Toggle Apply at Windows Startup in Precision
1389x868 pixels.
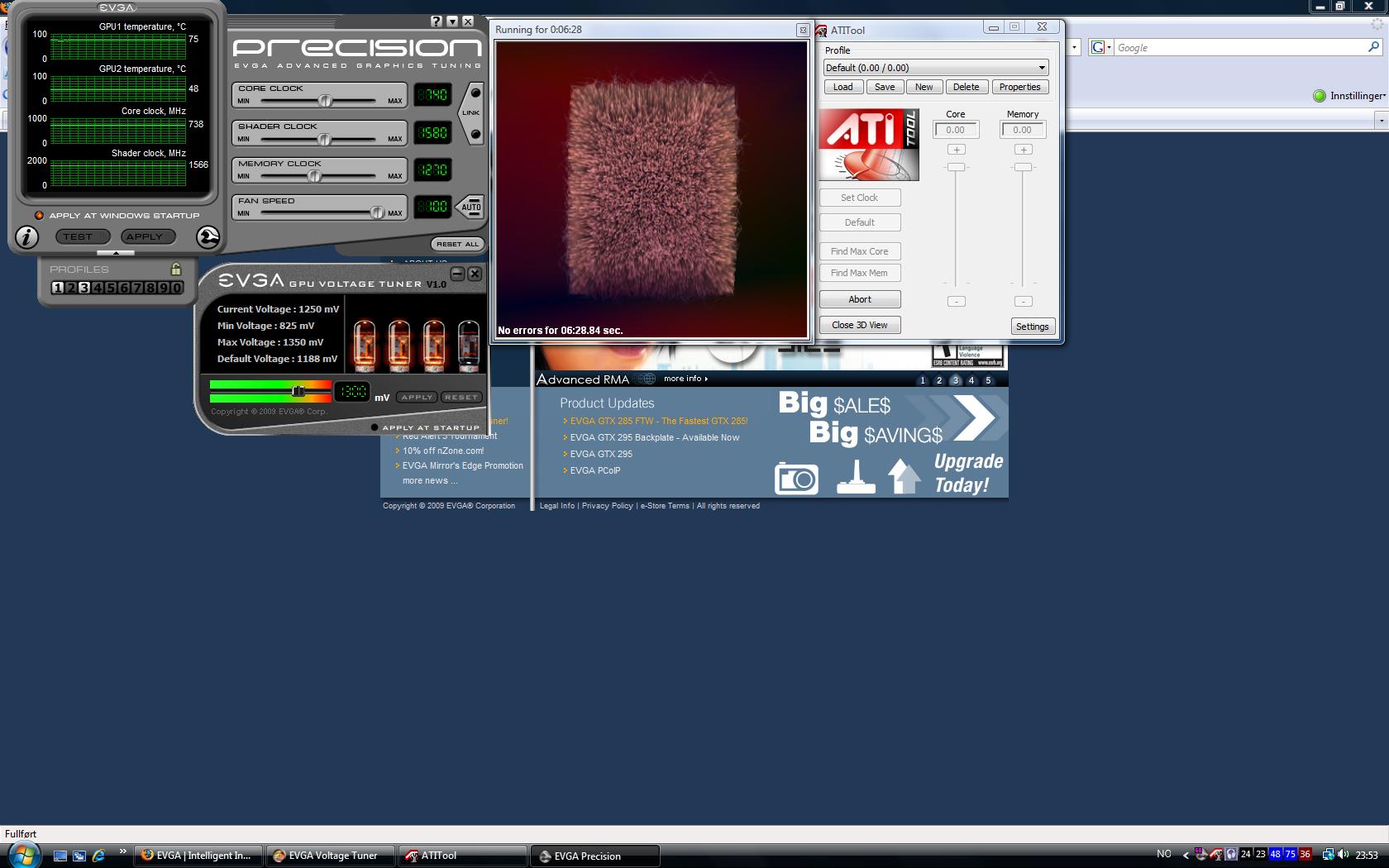pos(39,215)
